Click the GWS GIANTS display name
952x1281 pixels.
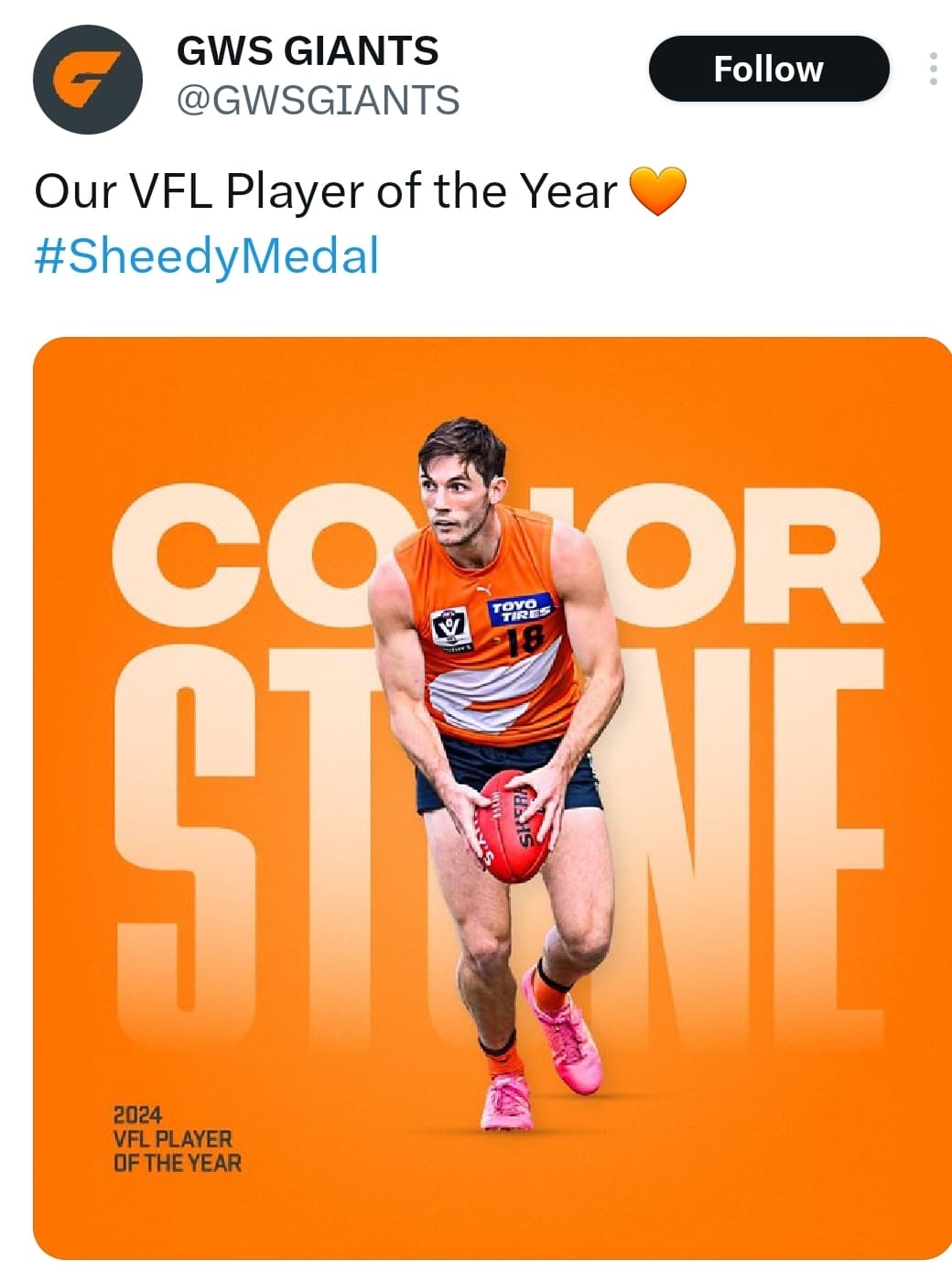click(x=308, y=51)
